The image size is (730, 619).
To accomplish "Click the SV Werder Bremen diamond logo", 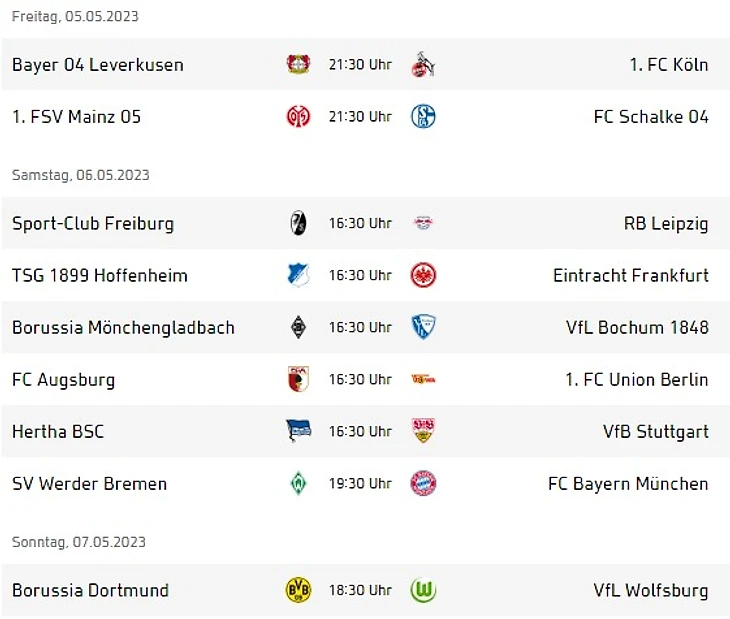I will click(298, 484).
